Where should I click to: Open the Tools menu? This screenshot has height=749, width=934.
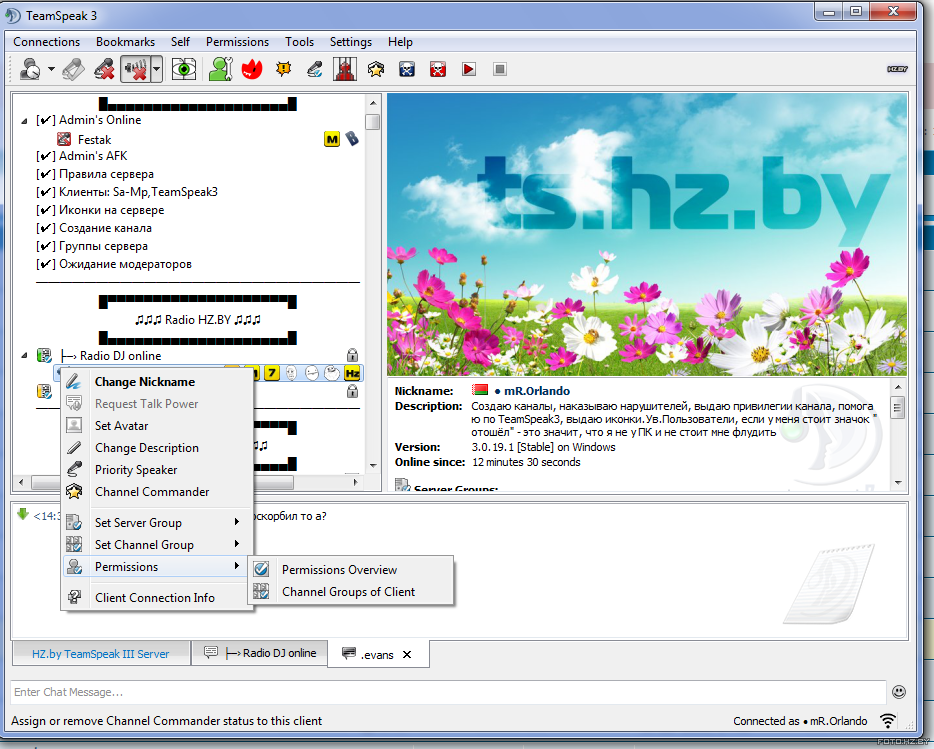(299, 42)
